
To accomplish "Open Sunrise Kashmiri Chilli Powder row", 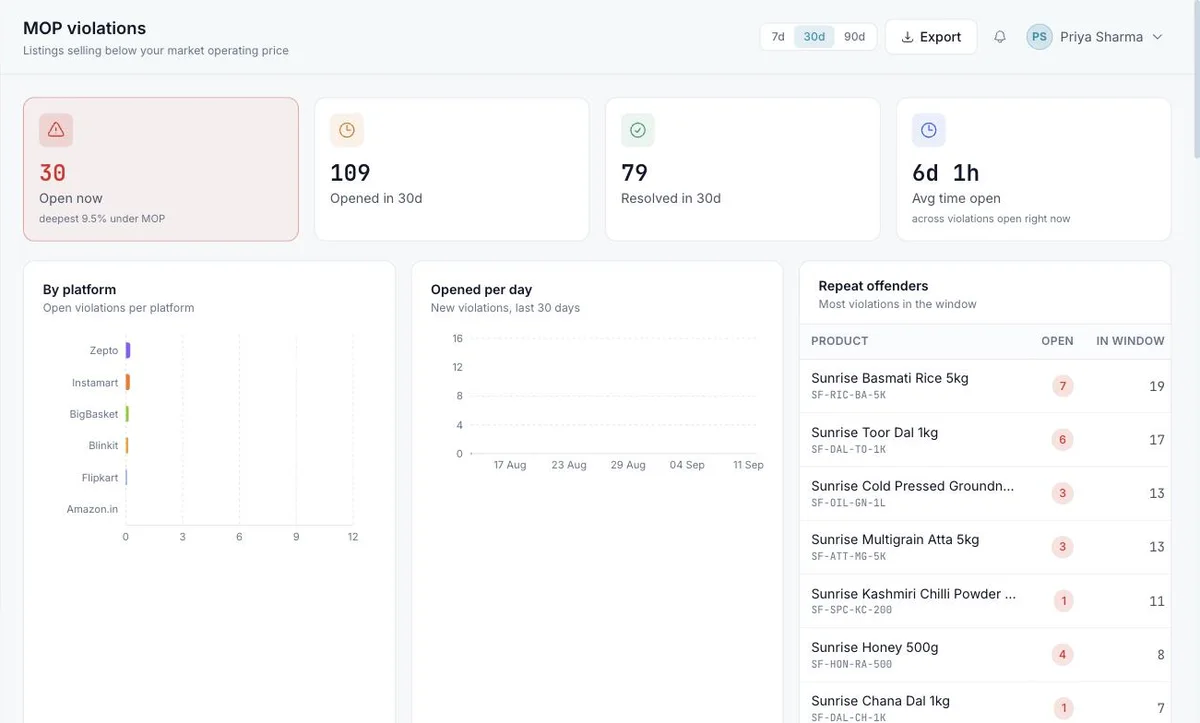I will tap(985, 601).
